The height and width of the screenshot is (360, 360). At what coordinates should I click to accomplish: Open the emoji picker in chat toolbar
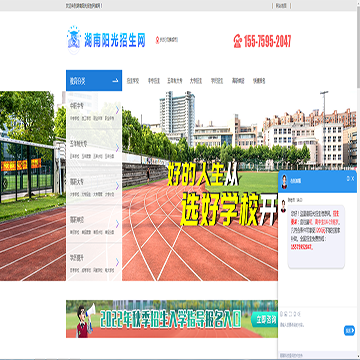[282, 314]
